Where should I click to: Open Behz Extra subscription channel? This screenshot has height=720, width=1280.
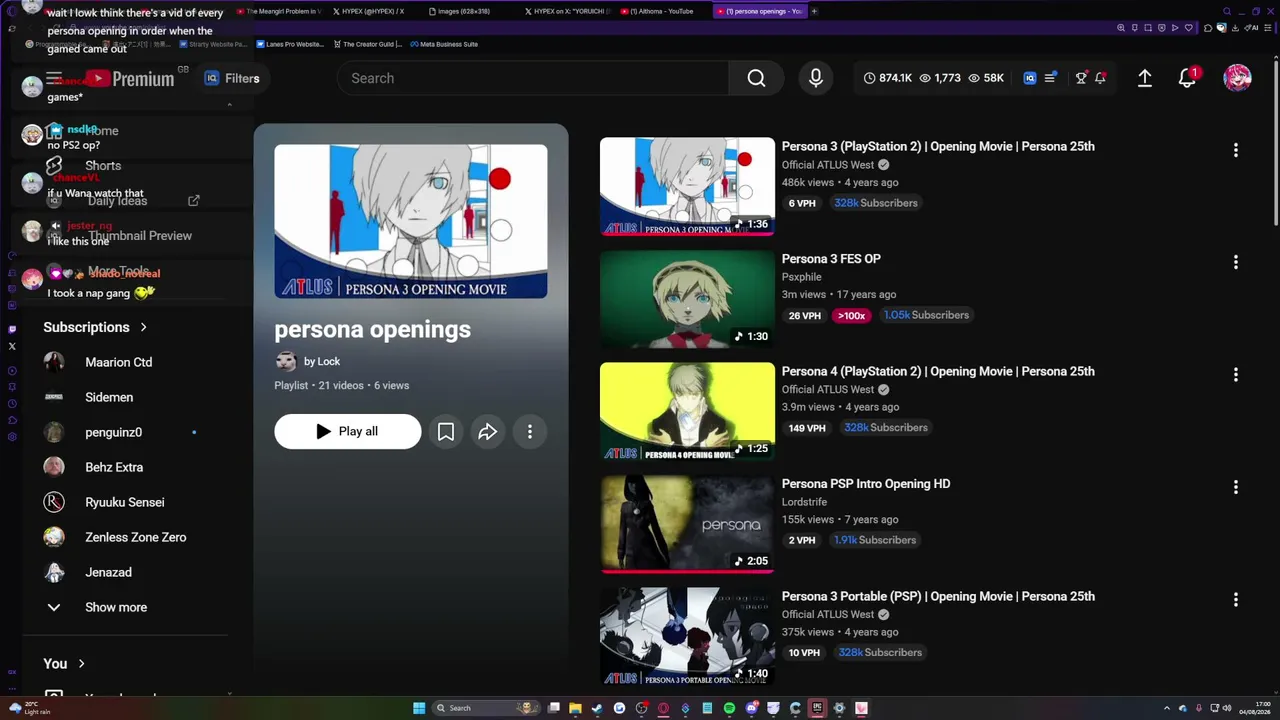[114, 467]
